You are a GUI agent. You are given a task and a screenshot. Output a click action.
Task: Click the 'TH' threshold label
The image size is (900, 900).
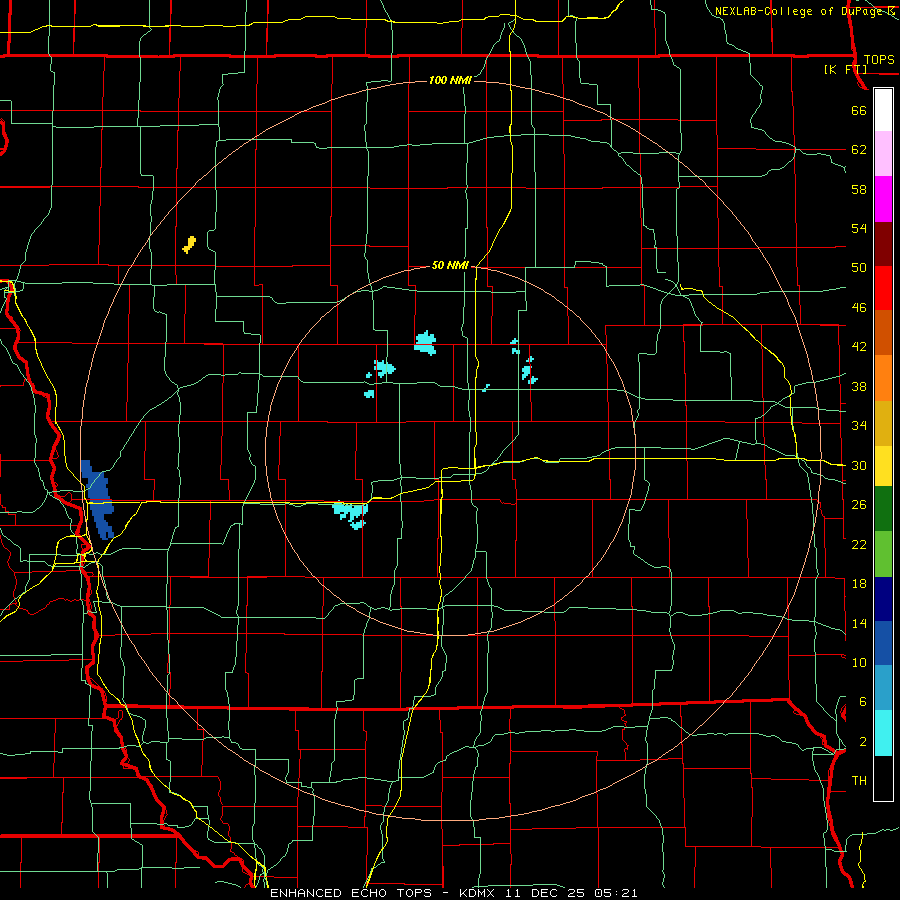(859, 781)
